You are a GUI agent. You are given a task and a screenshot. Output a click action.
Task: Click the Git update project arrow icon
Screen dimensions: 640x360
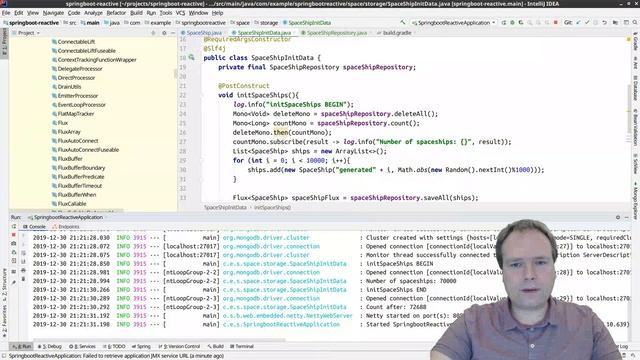click(578, 23)
